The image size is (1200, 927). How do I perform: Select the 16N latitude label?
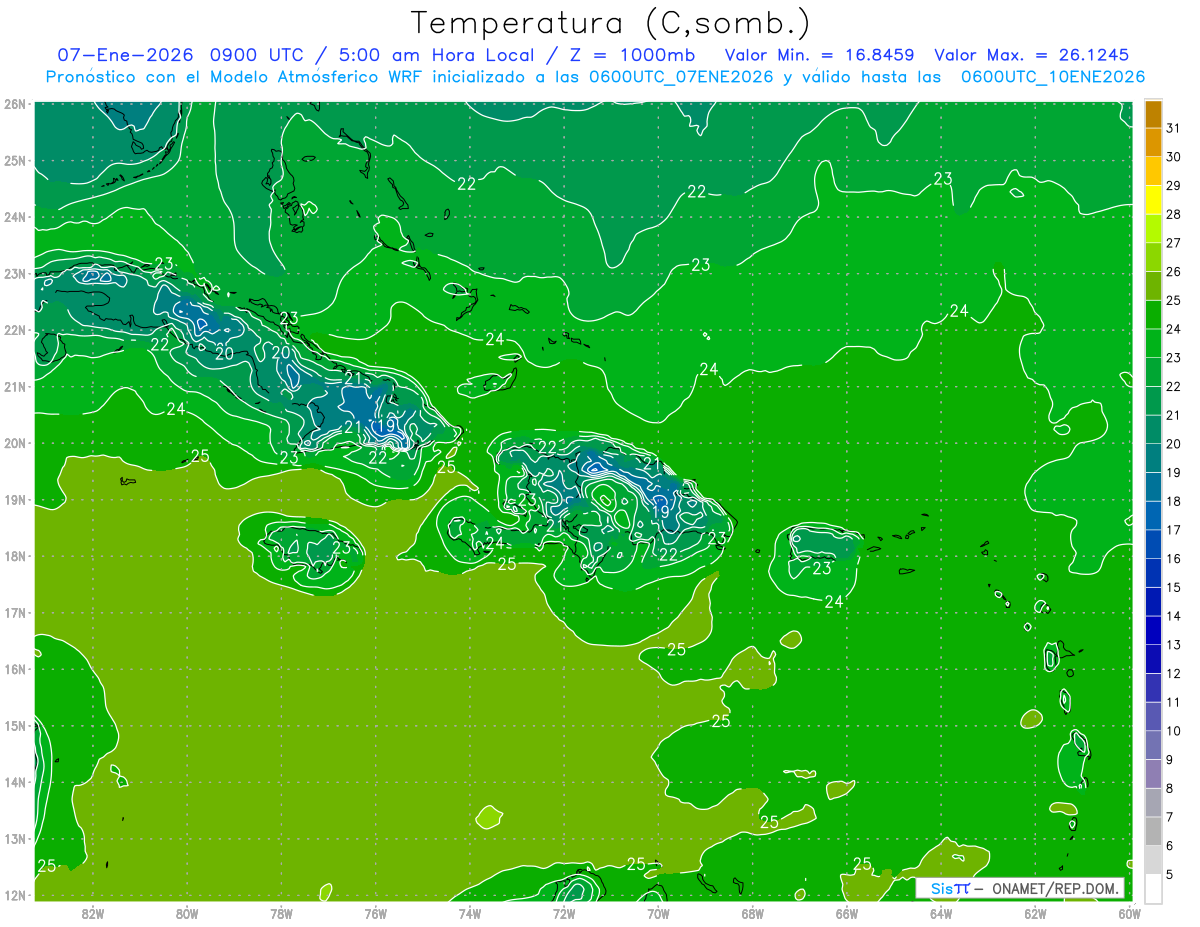coord(14,669)
